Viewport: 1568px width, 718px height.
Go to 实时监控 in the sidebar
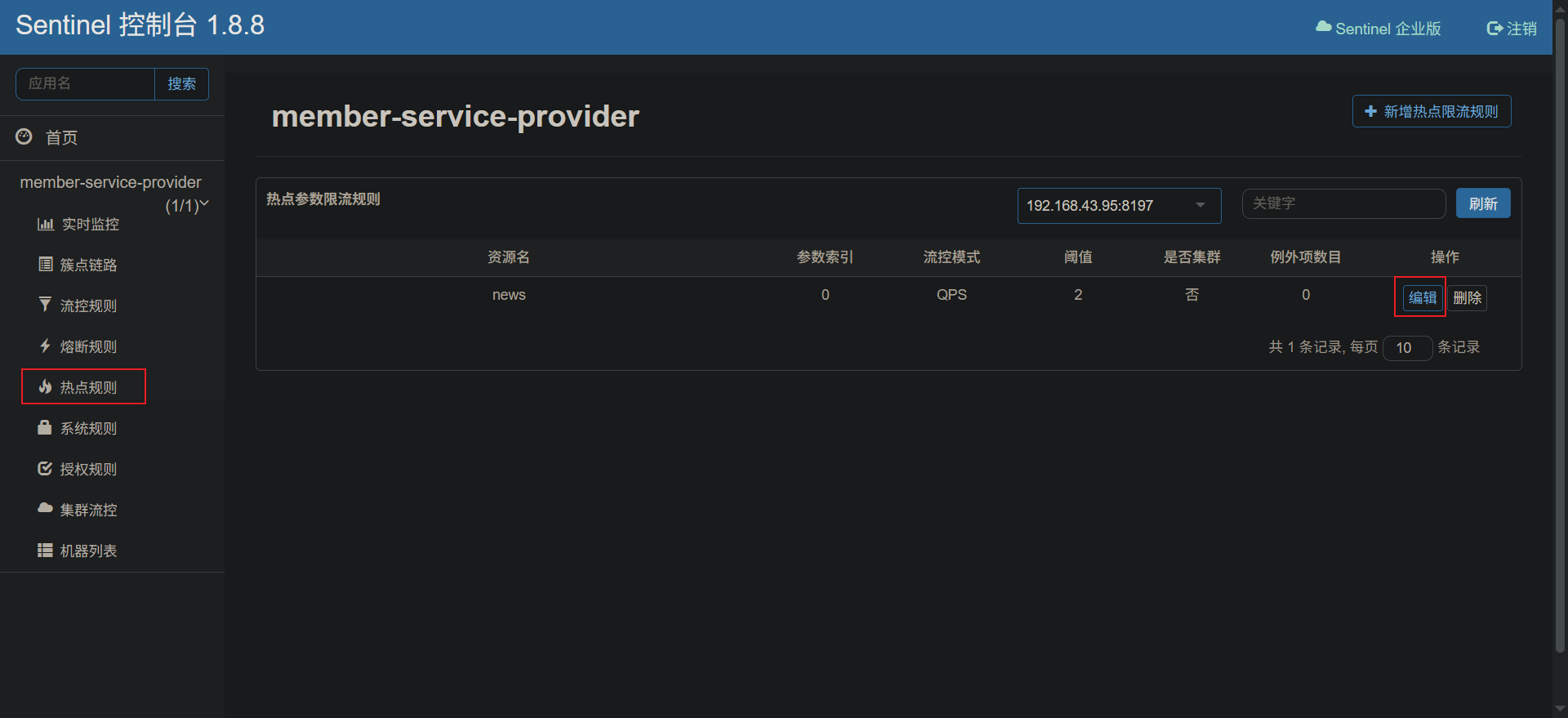[90, 224]
